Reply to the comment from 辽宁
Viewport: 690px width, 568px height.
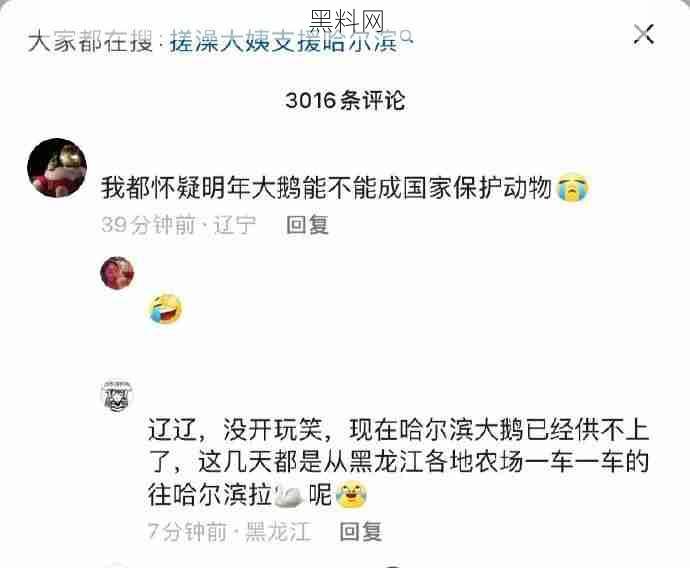[x=307, y=225]
